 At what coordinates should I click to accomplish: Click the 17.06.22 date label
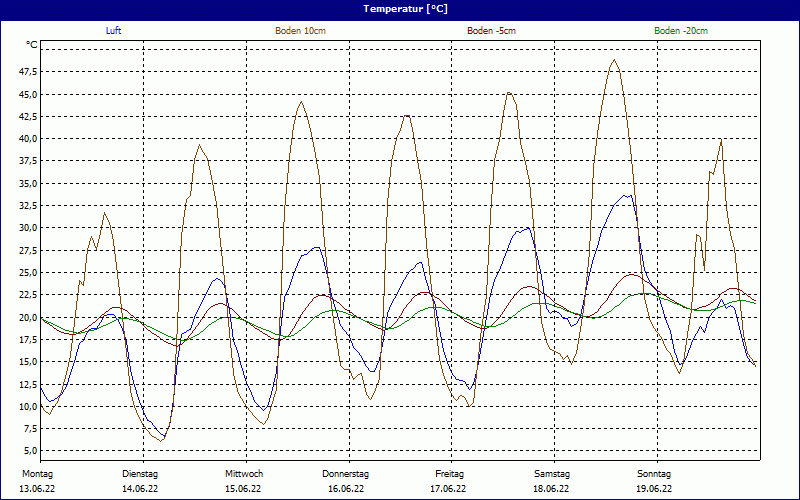(448, 489)
